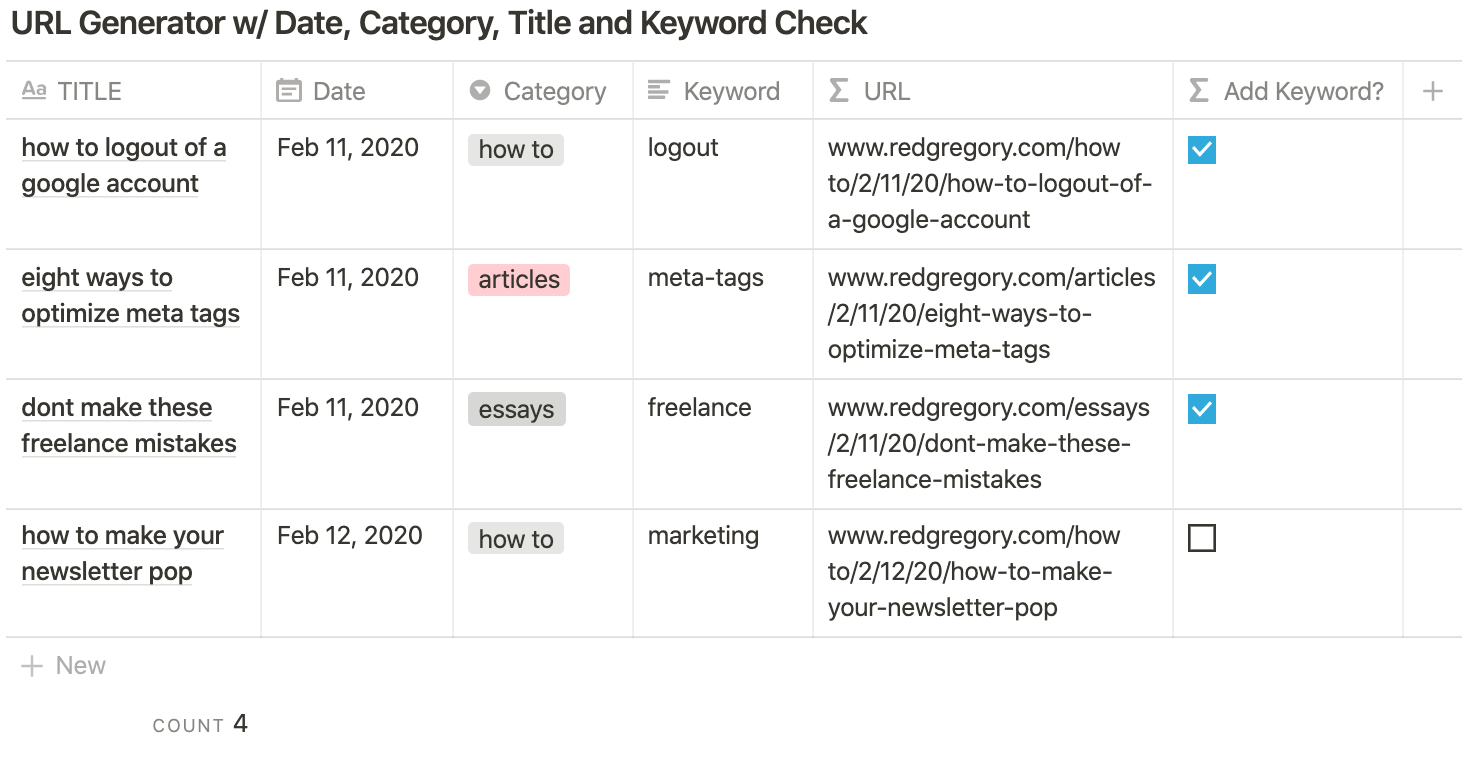Image resolution: width=1464 pixels, height=758 pixels.
Task: Click the plus icon to add column
Action: tap(1432, 91)
